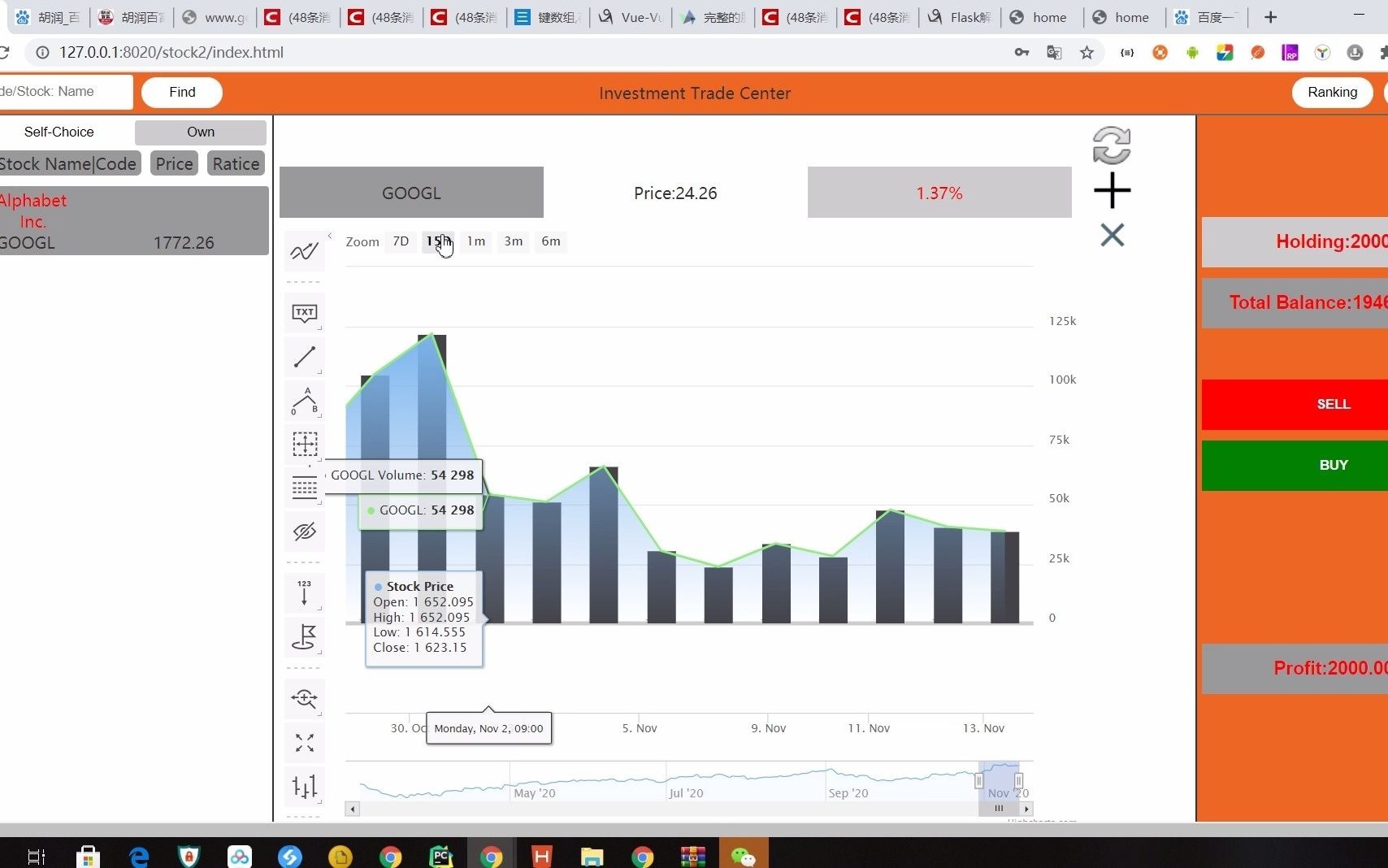Click navigator scrollbar left arrow
The width and height of the screenshot is (1388, 868).
pyautogui.click(x=353, y=809)
